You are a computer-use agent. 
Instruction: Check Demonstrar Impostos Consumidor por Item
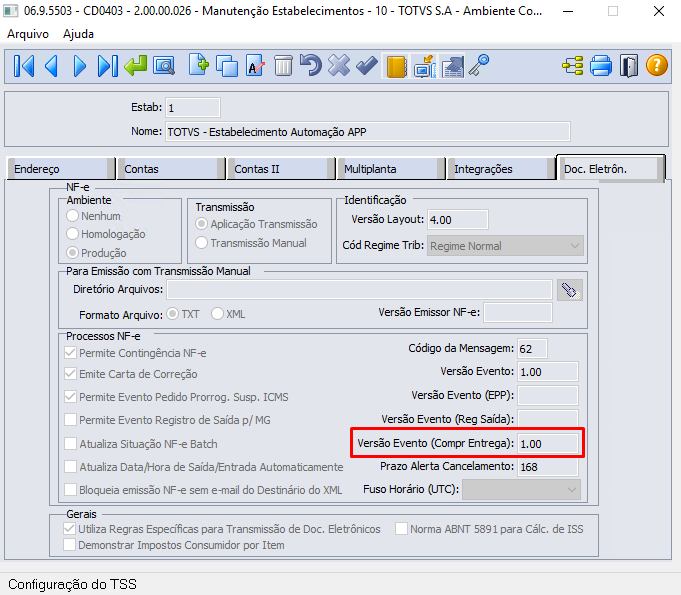tap(70, 545)
